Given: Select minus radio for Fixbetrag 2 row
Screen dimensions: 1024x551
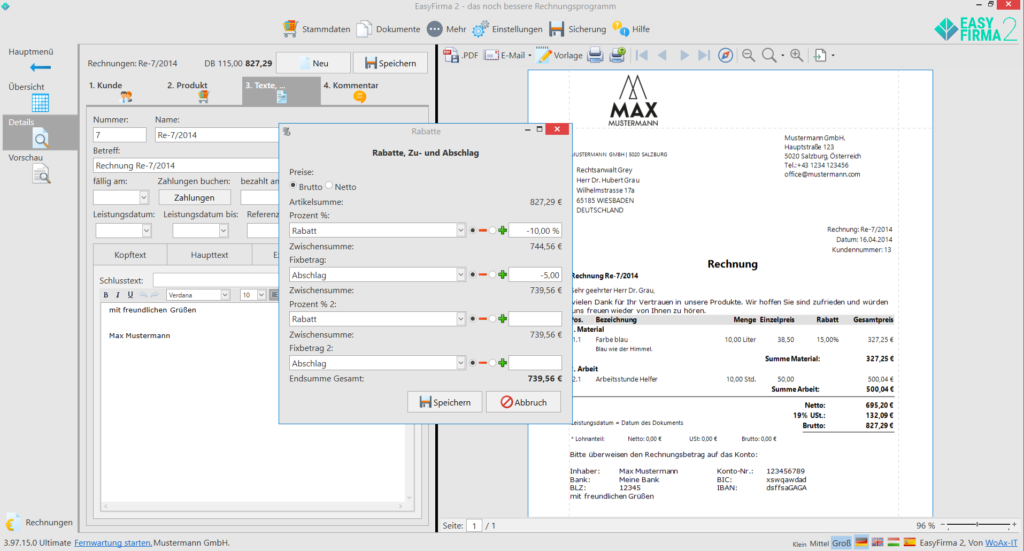Looking at the screenshot, I should coord(473,363).
